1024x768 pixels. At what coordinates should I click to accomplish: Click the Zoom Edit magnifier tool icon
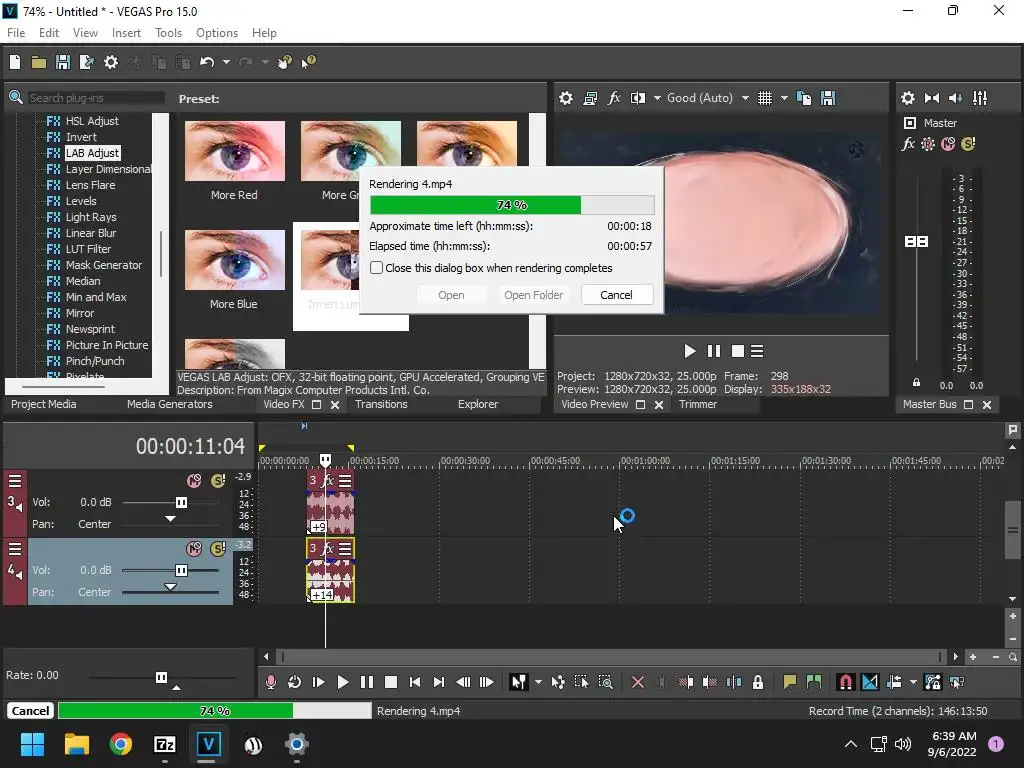tap(605, 682)
